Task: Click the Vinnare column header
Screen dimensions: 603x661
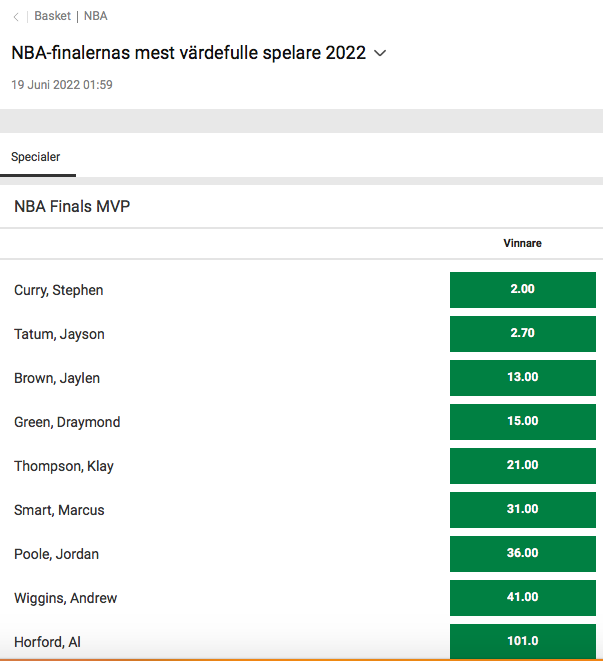Action: click(522, 243)
